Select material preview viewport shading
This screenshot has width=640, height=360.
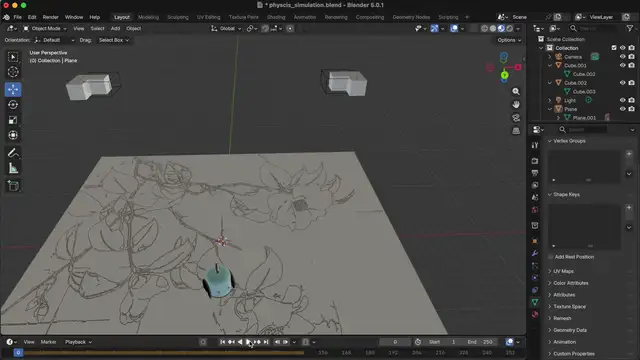coord(501,29)
